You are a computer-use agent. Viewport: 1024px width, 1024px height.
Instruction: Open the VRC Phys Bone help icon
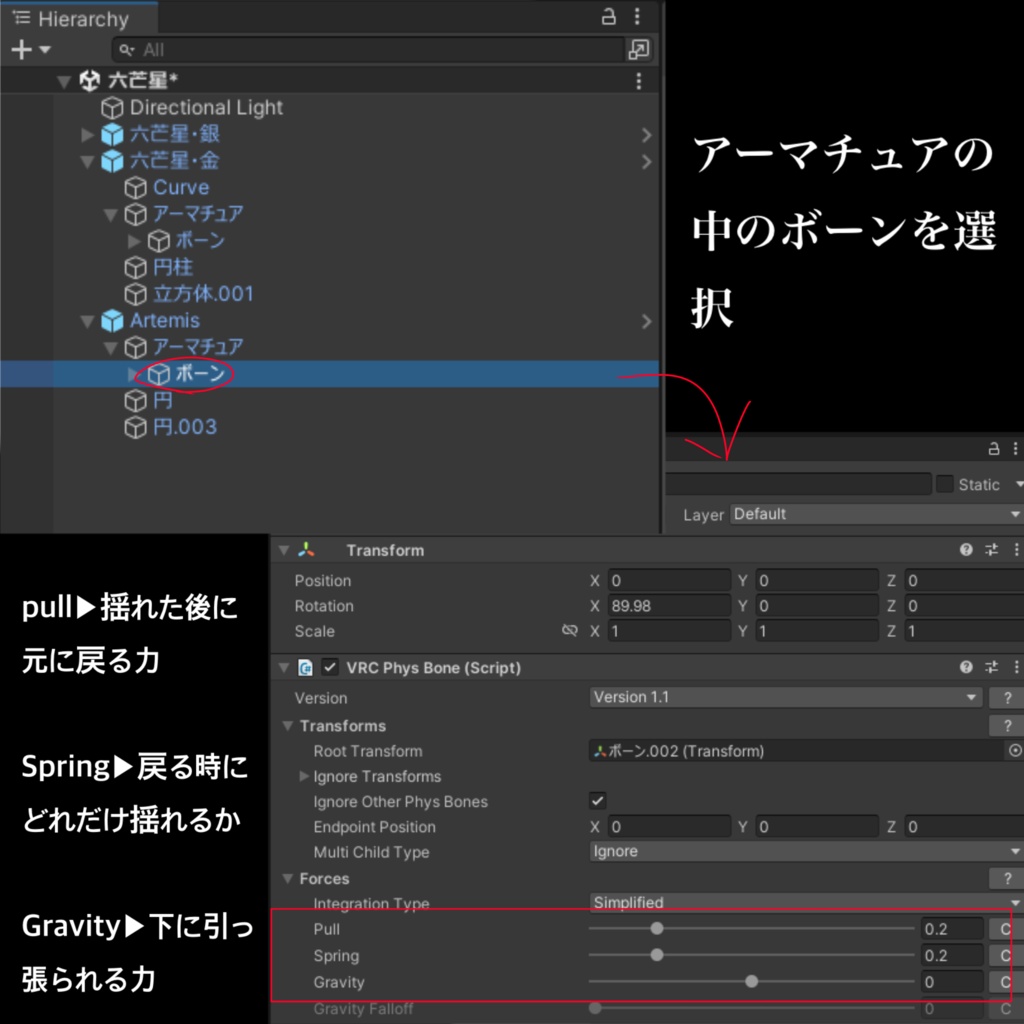coord(966,667)
